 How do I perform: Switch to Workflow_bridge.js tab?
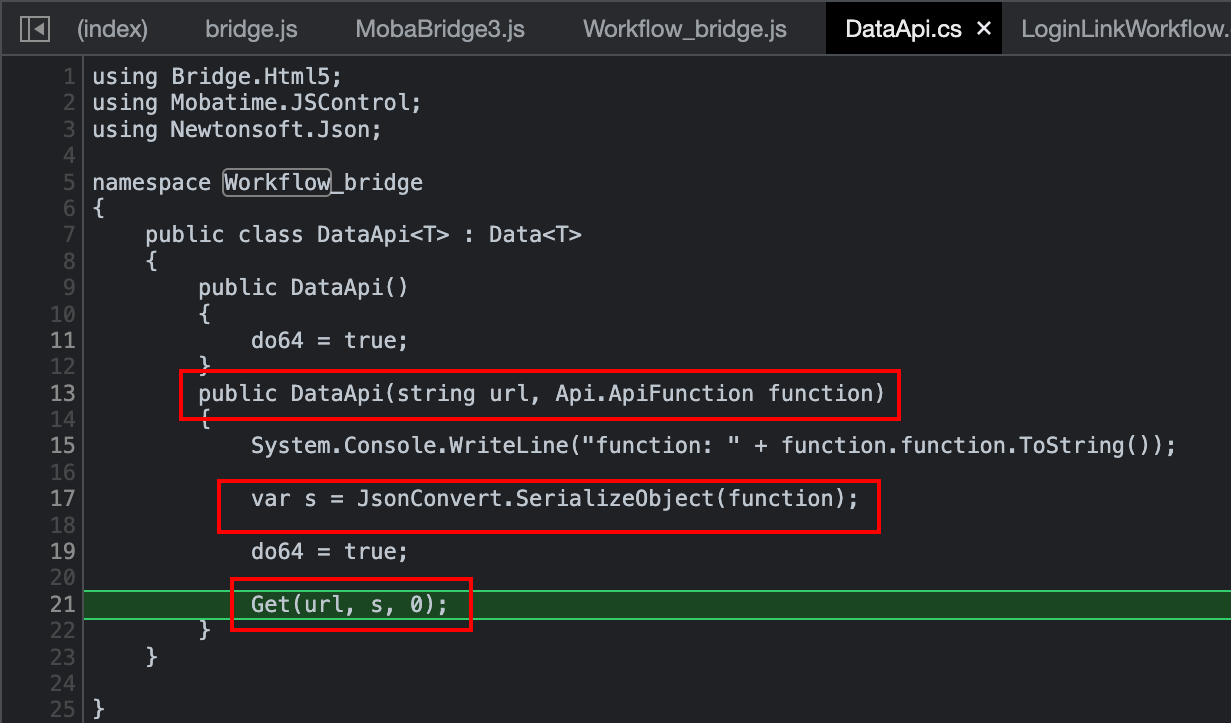pos(685,29)
